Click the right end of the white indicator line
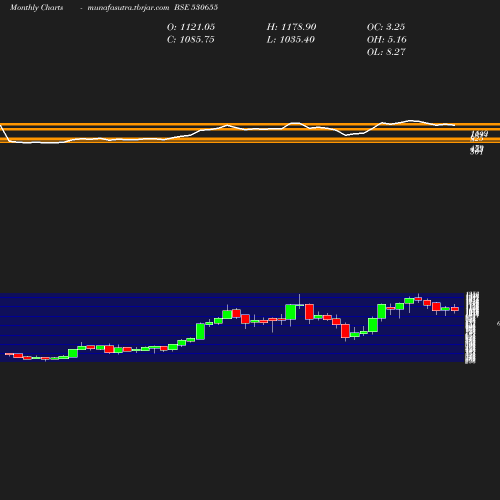This screenshot has height=500, width=500. coord(455,125)
